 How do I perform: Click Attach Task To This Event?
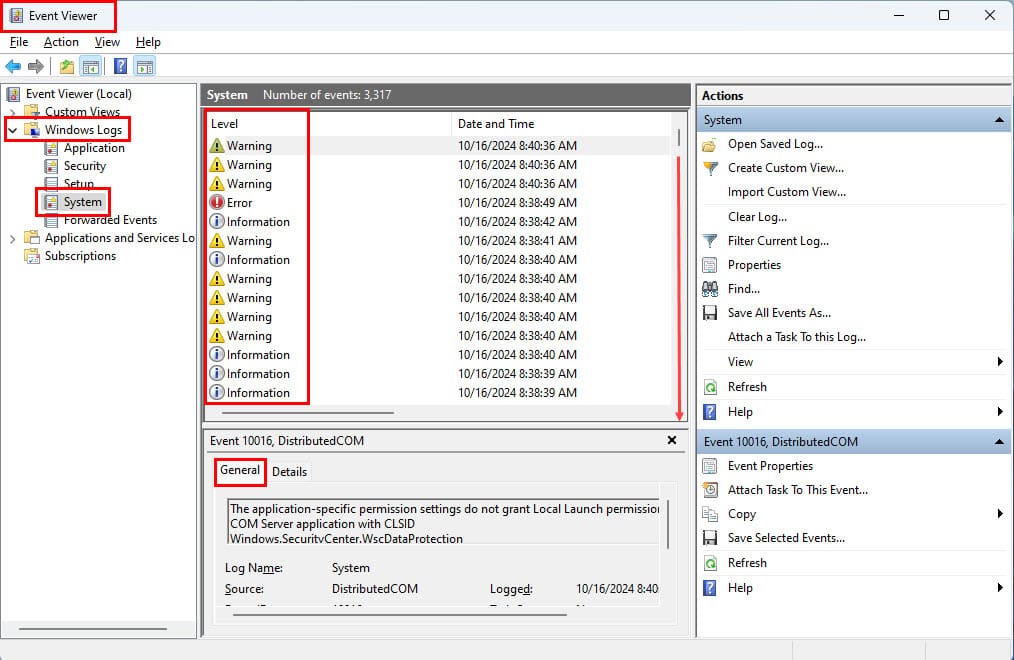tap(797, 490)
